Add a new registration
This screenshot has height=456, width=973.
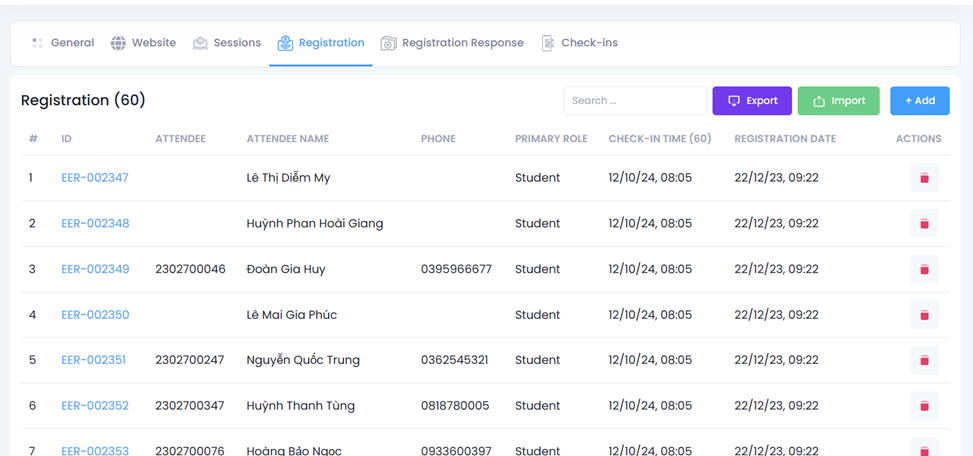tap(919, 101)
